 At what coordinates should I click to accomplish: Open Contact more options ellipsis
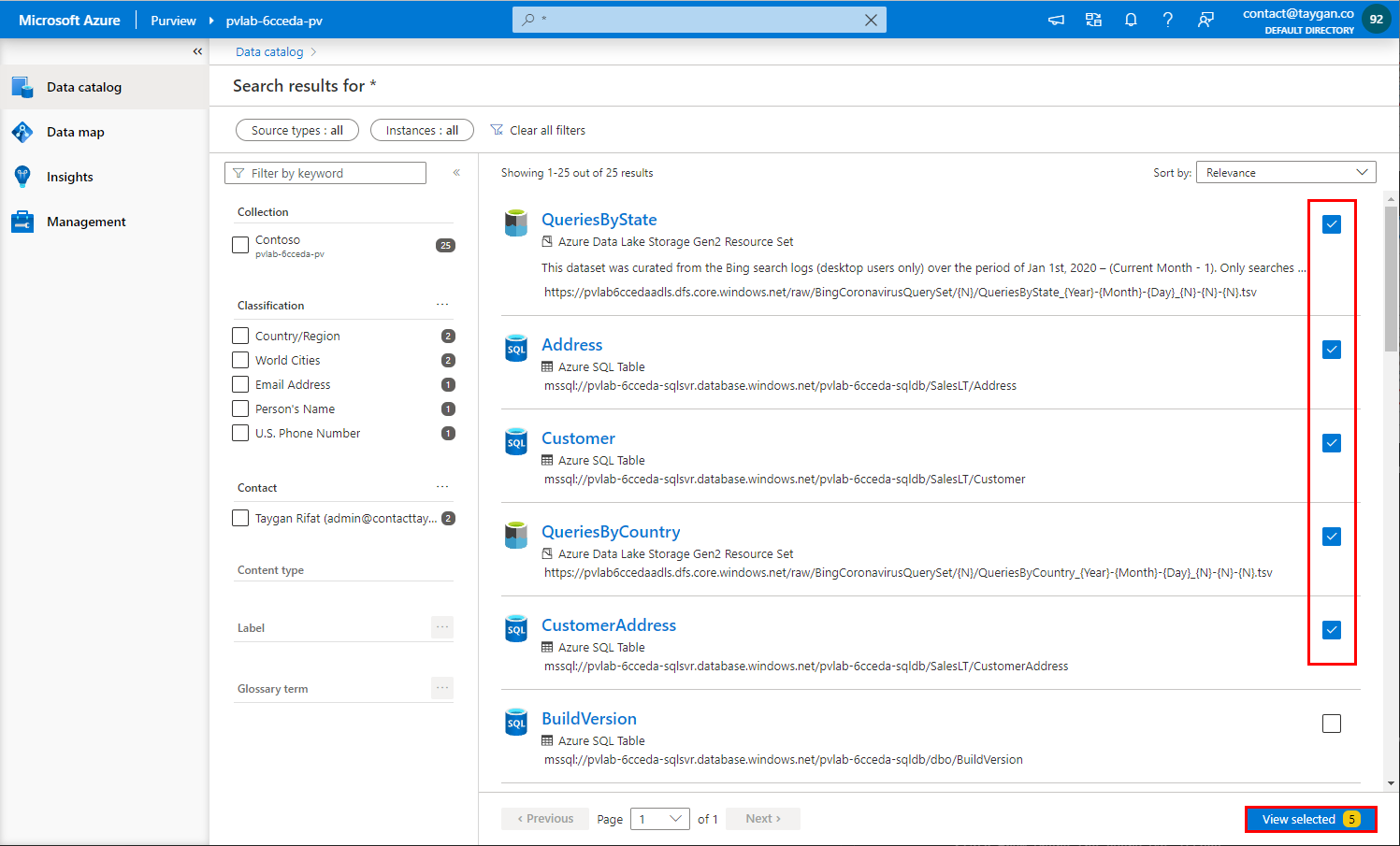tap(442, 487)
